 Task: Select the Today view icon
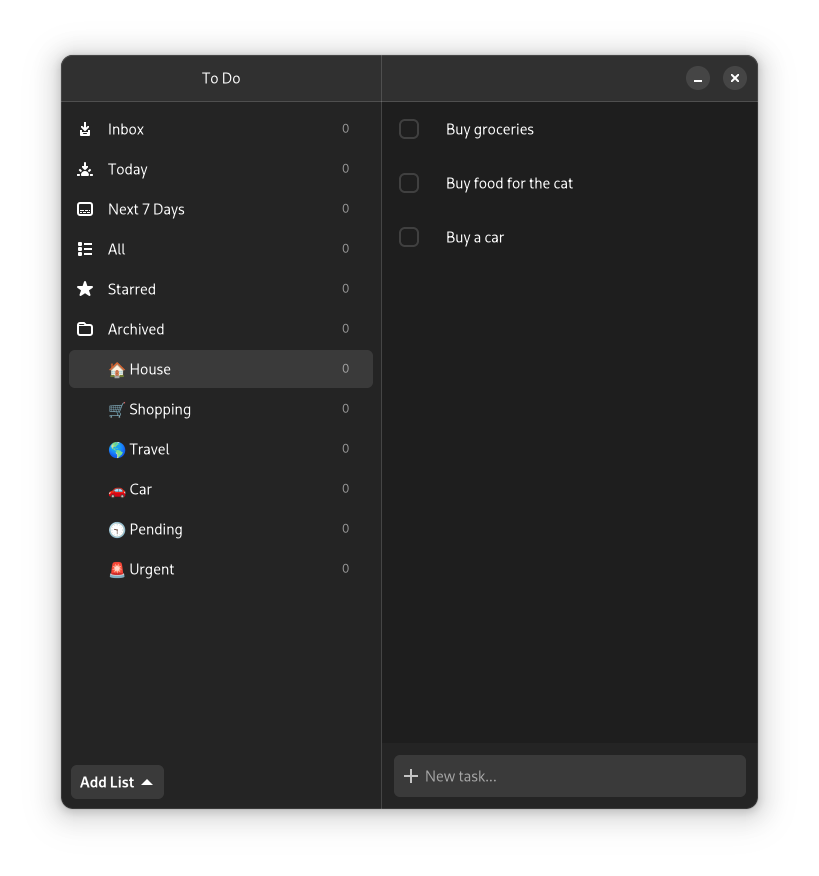[85, 169]
